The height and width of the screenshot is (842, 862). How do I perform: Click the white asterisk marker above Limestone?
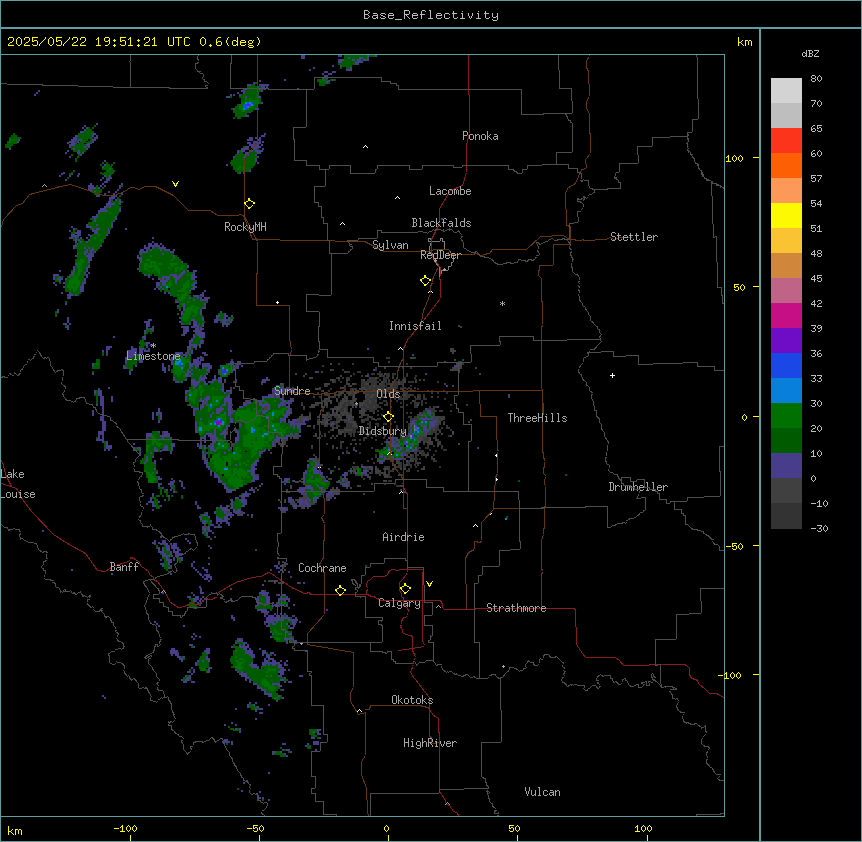pos(154,346)
